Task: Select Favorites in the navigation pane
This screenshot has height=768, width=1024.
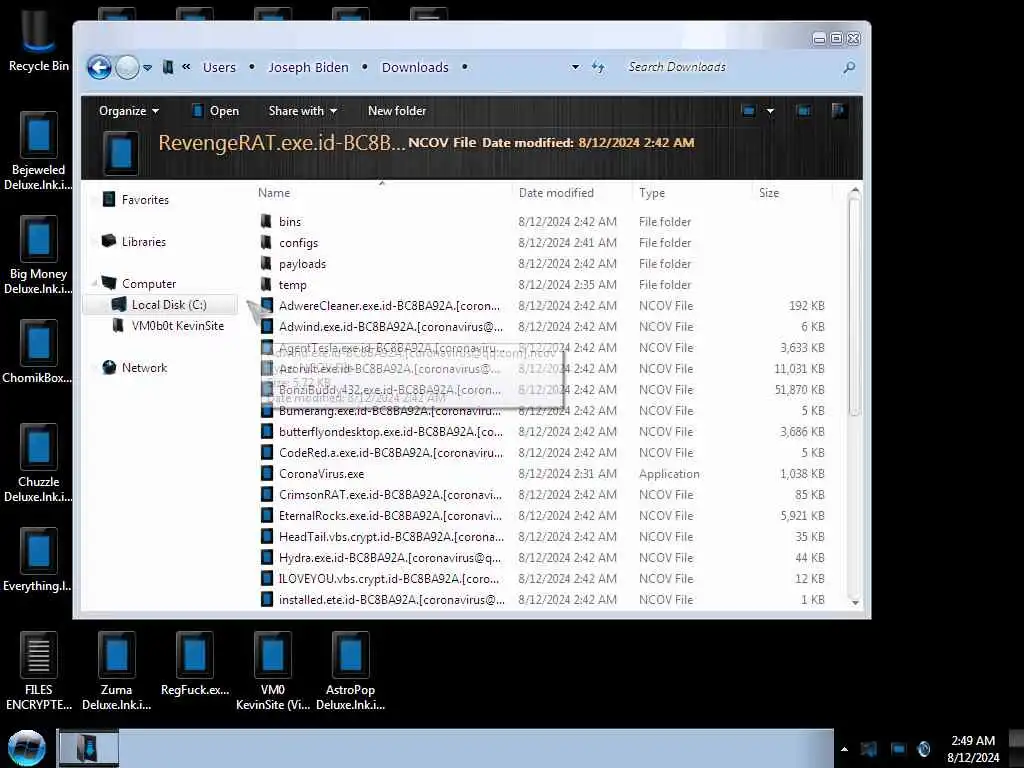Action: (136, 200)
